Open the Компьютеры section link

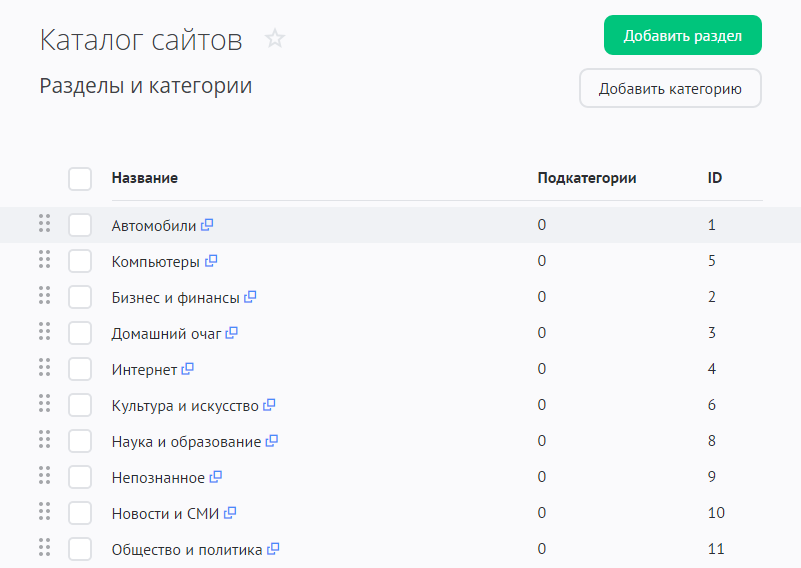tap(155, 262)
